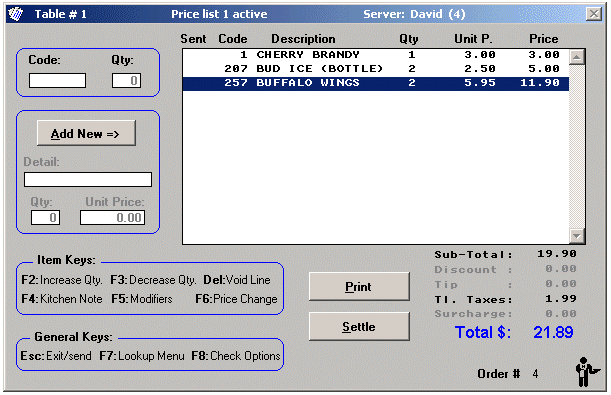Select the CHERRY BRANDY order line

point(376,55)
